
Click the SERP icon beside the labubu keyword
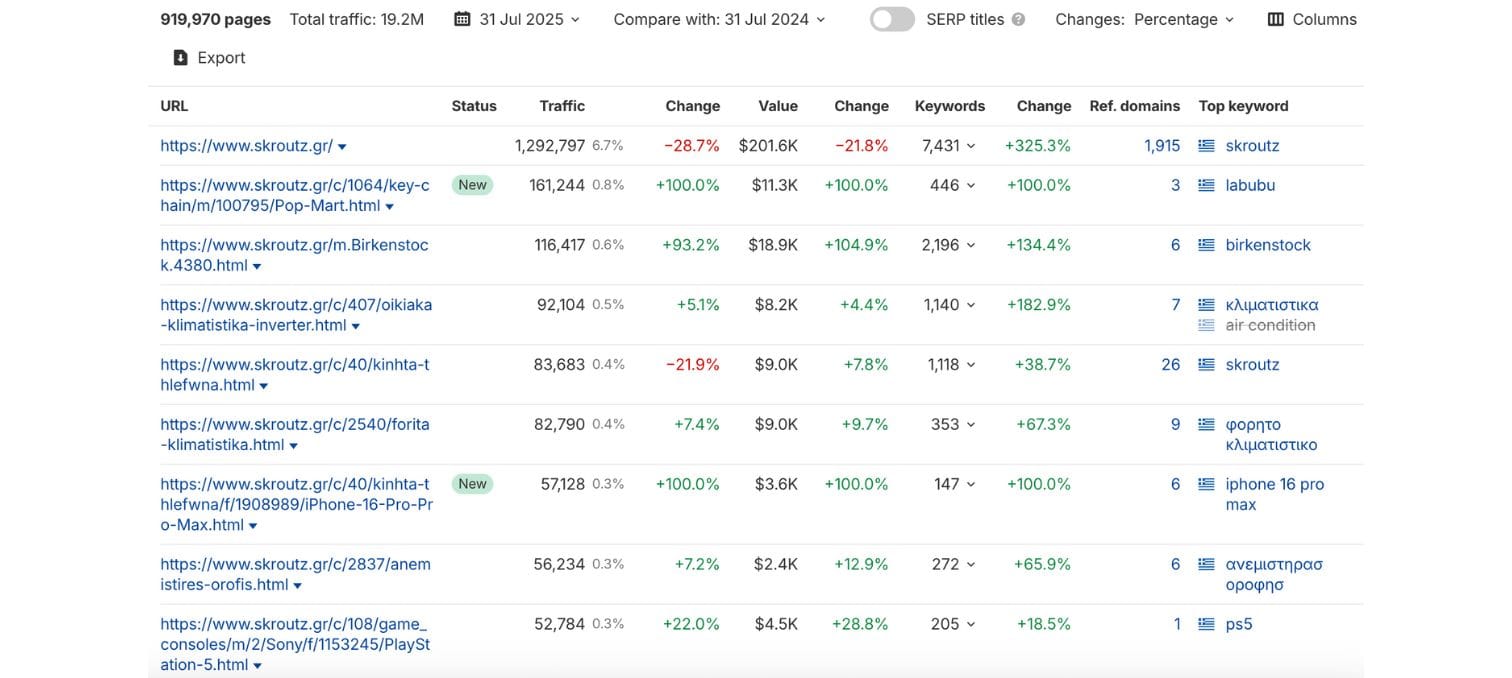click(x=1206, y=185)
